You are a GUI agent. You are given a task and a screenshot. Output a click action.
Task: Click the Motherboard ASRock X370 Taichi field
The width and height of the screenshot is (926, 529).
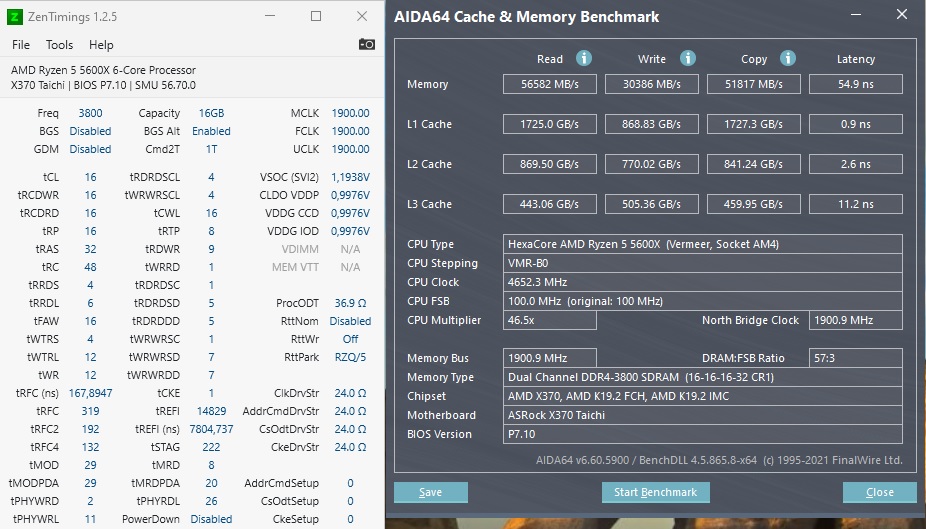pos(703,415)
